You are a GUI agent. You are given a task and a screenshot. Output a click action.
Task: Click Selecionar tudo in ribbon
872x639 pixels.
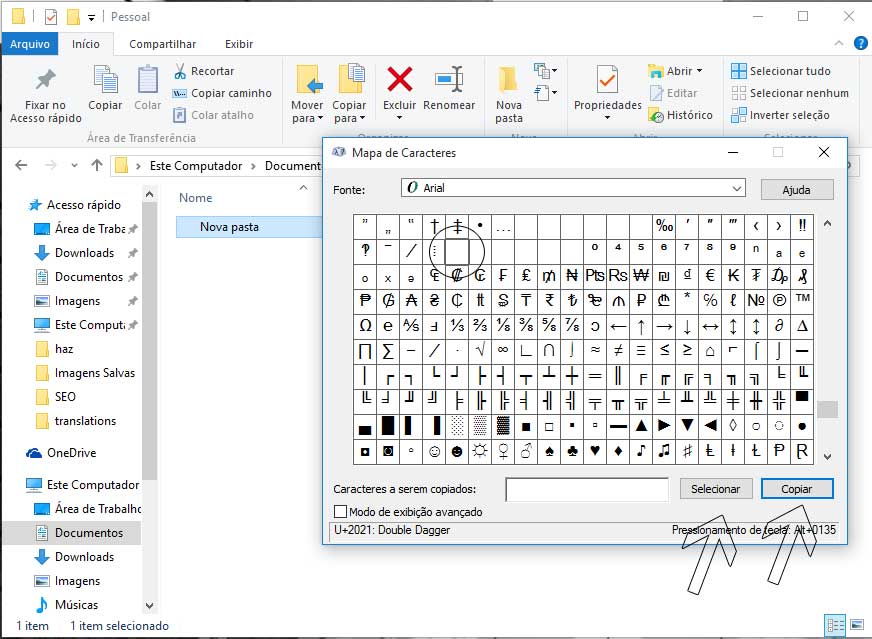click(781, 71)
